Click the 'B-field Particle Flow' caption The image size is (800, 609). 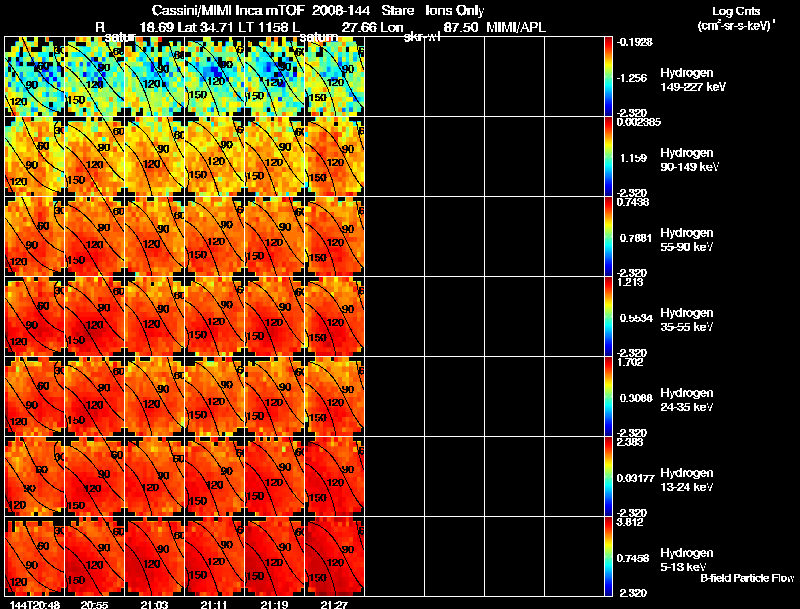(747, 578)
